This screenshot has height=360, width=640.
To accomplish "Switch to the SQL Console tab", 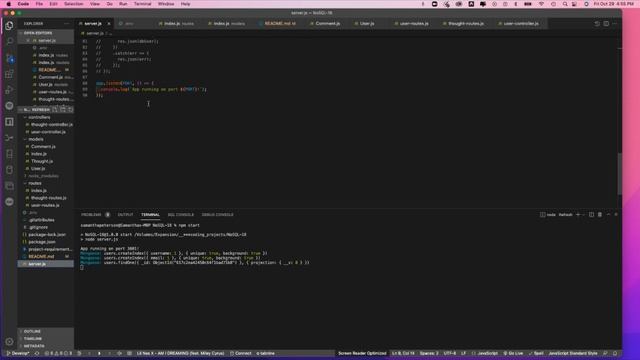I will coord(181,215).
